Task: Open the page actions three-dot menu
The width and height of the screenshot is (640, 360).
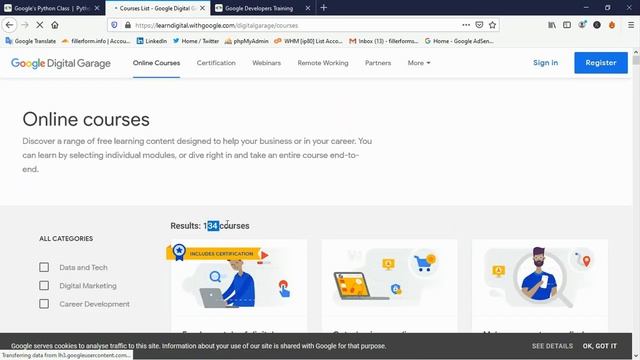Action: point(466,25)
